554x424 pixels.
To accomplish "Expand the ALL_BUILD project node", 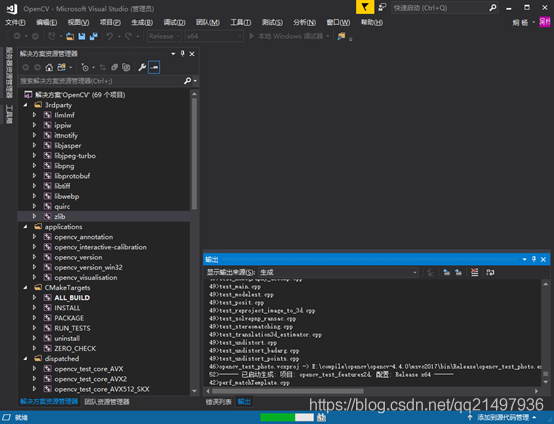I will click(x=34, y=298).
